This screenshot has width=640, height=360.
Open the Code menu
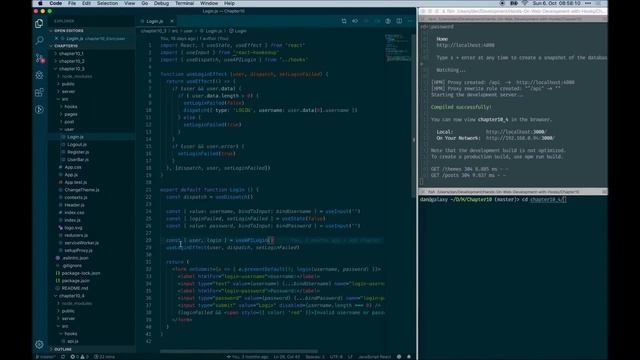56,3
